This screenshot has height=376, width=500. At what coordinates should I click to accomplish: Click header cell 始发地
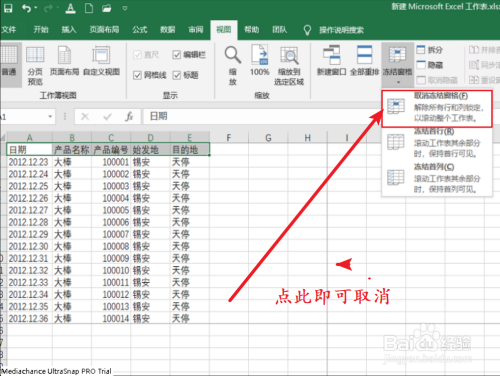150,150
